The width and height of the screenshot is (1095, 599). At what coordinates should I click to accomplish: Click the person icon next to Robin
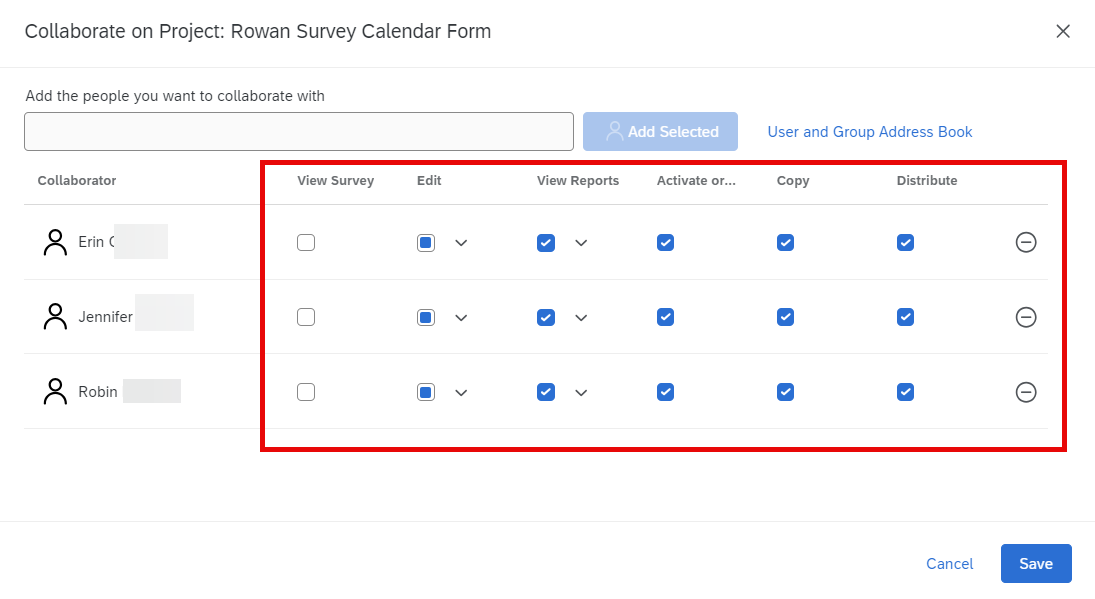(55, 392)
